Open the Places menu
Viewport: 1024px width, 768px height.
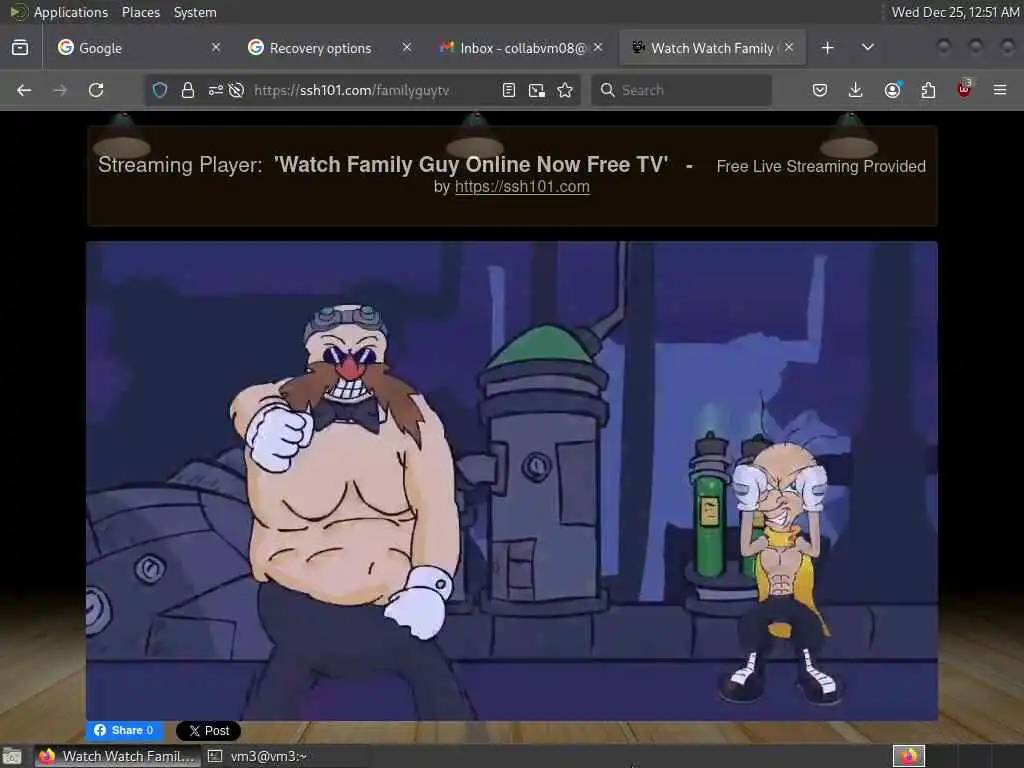click(x=141, y=12)
